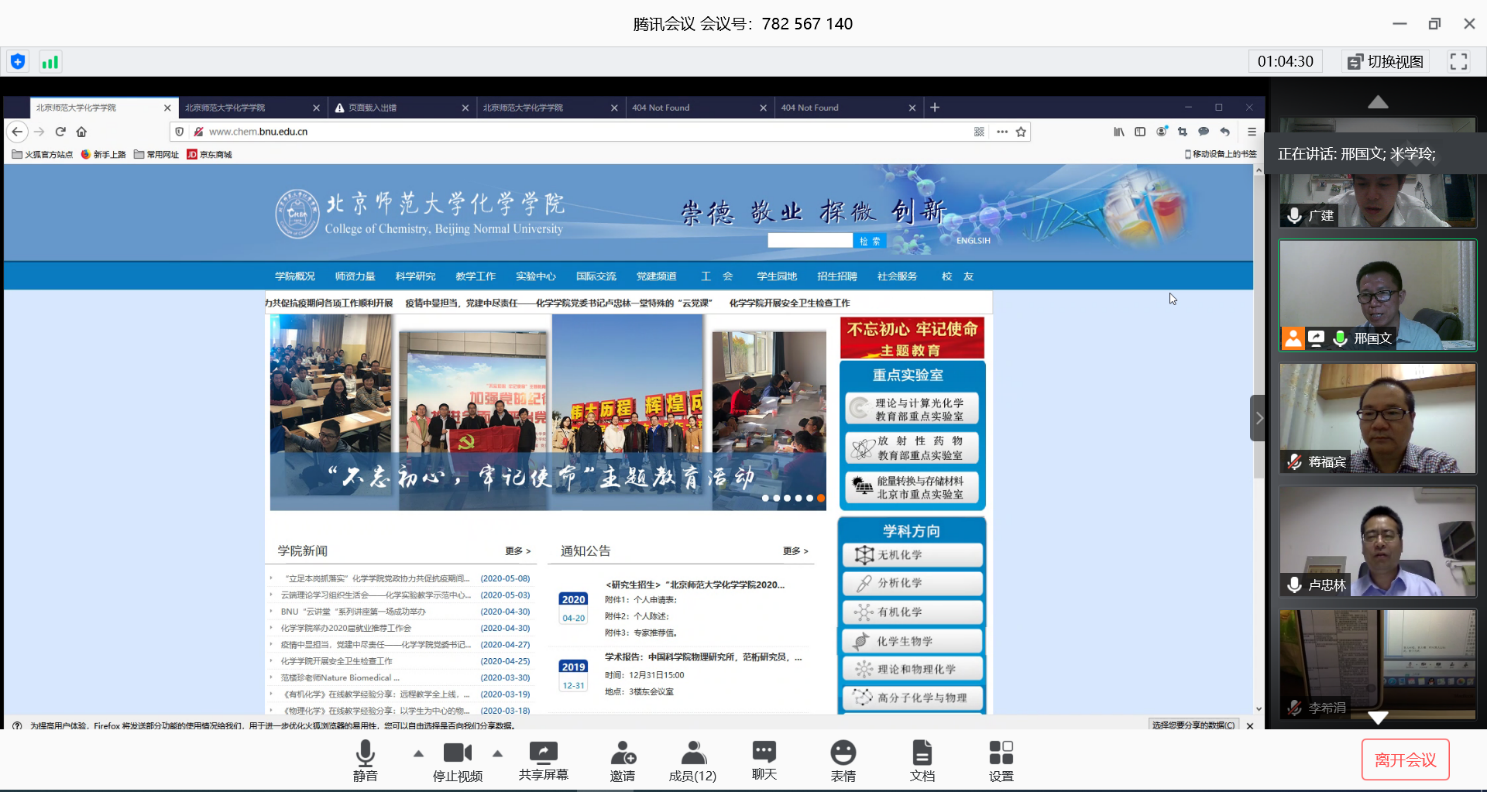Expand video options arrow beside stop video
Viewport: 1487px width, 792px height.
[x=497, y=753]
